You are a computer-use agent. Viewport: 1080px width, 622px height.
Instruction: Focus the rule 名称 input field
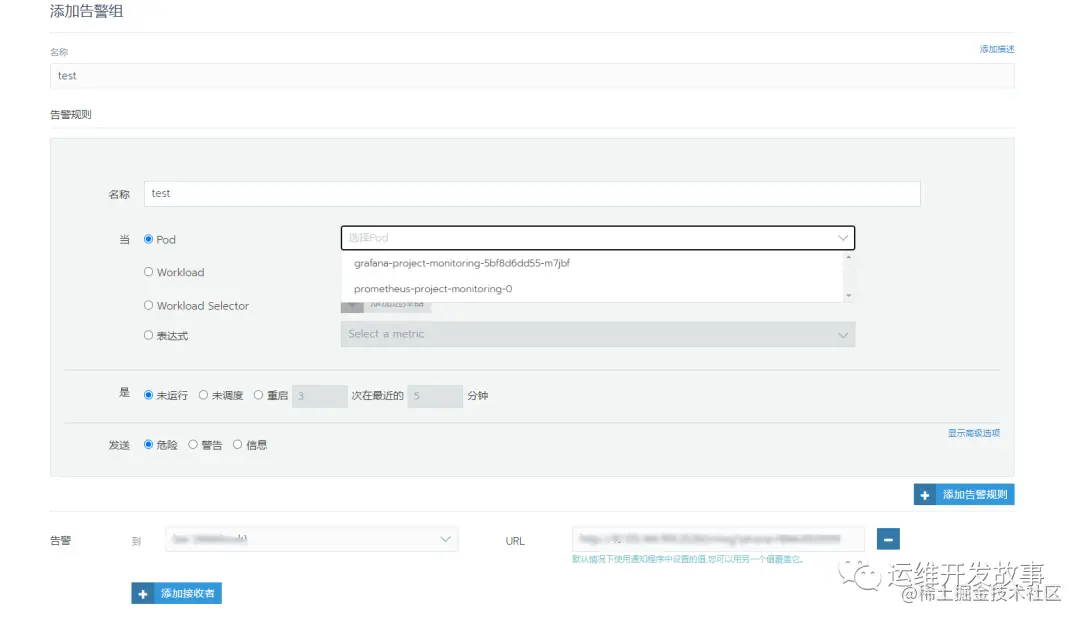tap(532, 194)
